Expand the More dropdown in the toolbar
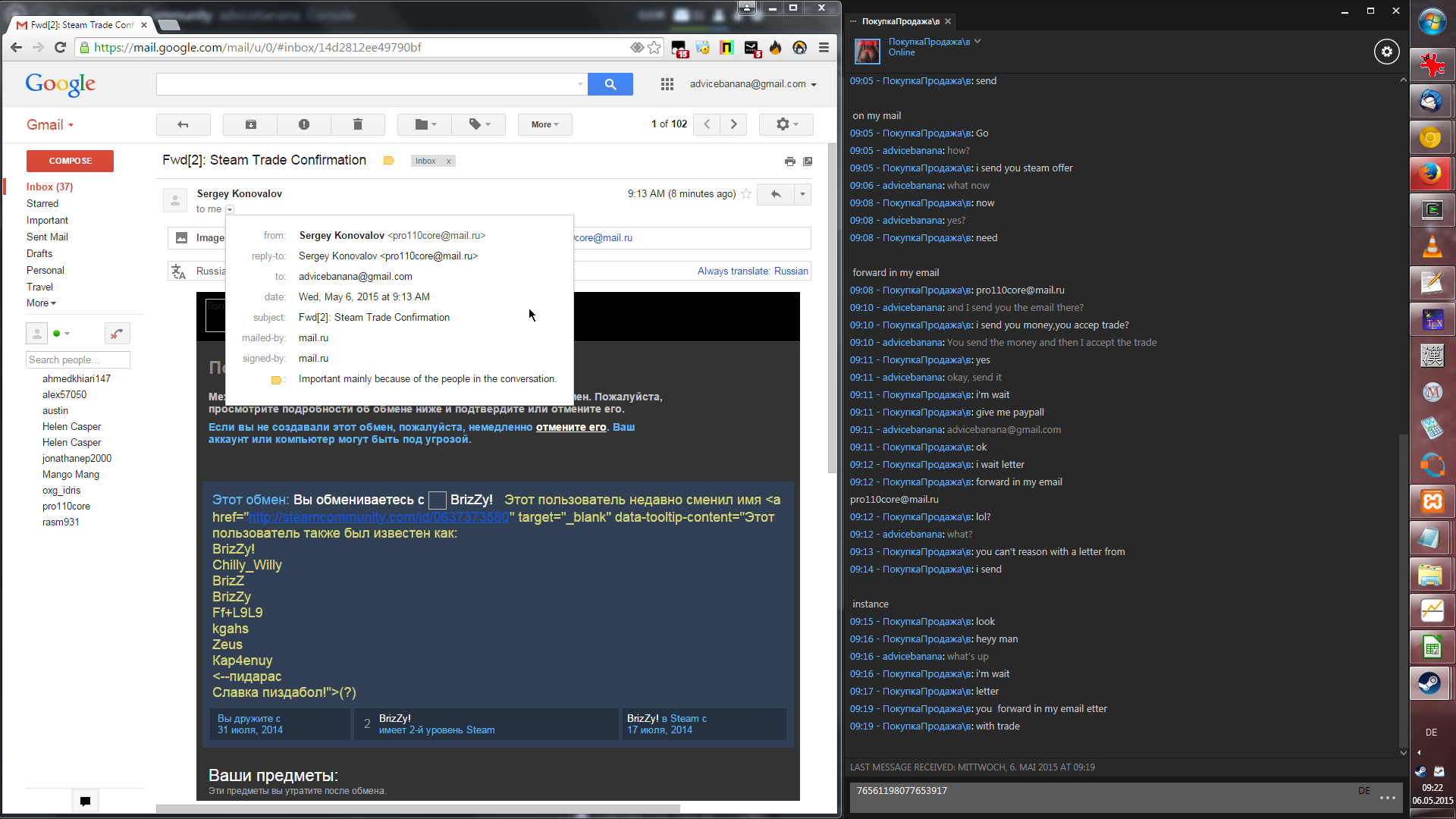 pyautogui.click(x=544, y=124)
